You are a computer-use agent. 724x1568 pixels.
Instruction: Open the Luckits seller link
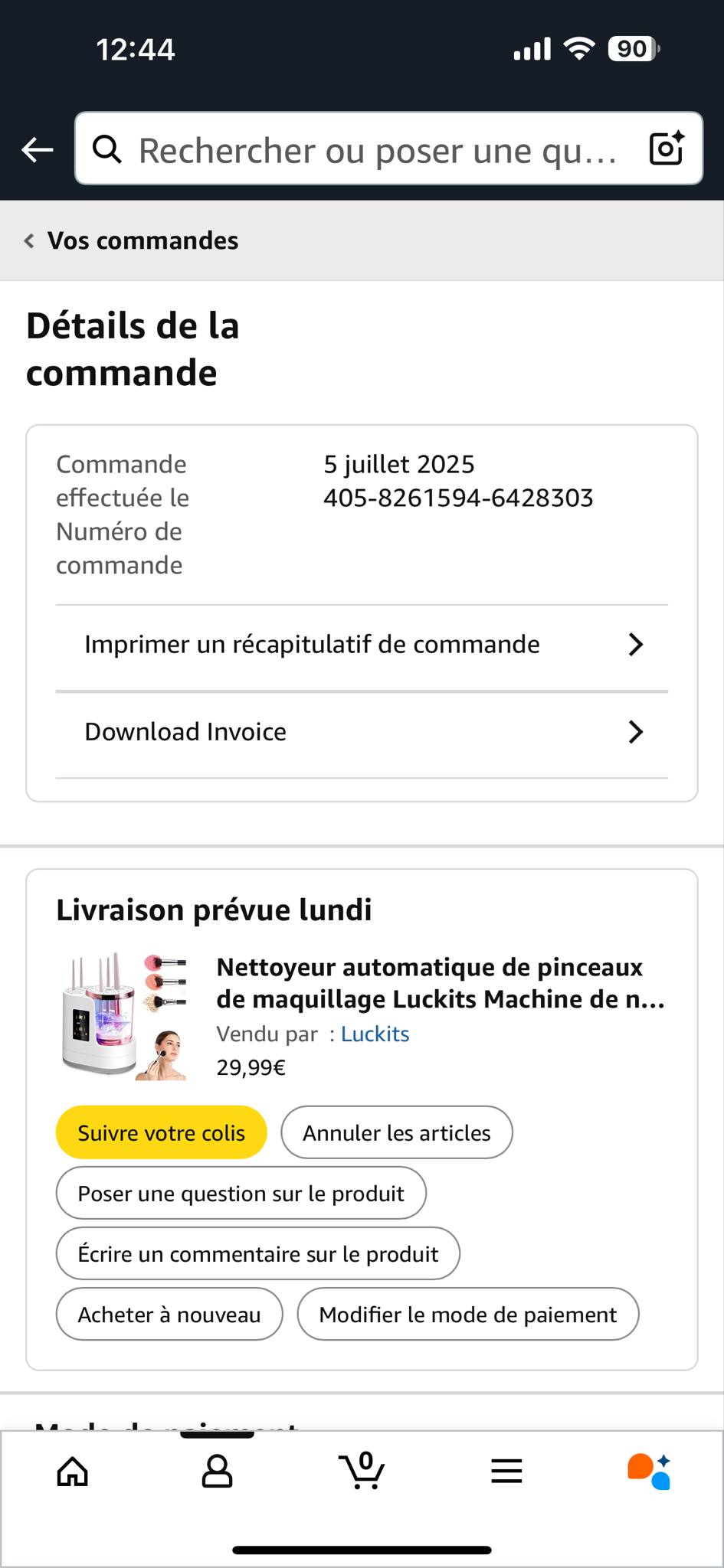(375, 1034)
